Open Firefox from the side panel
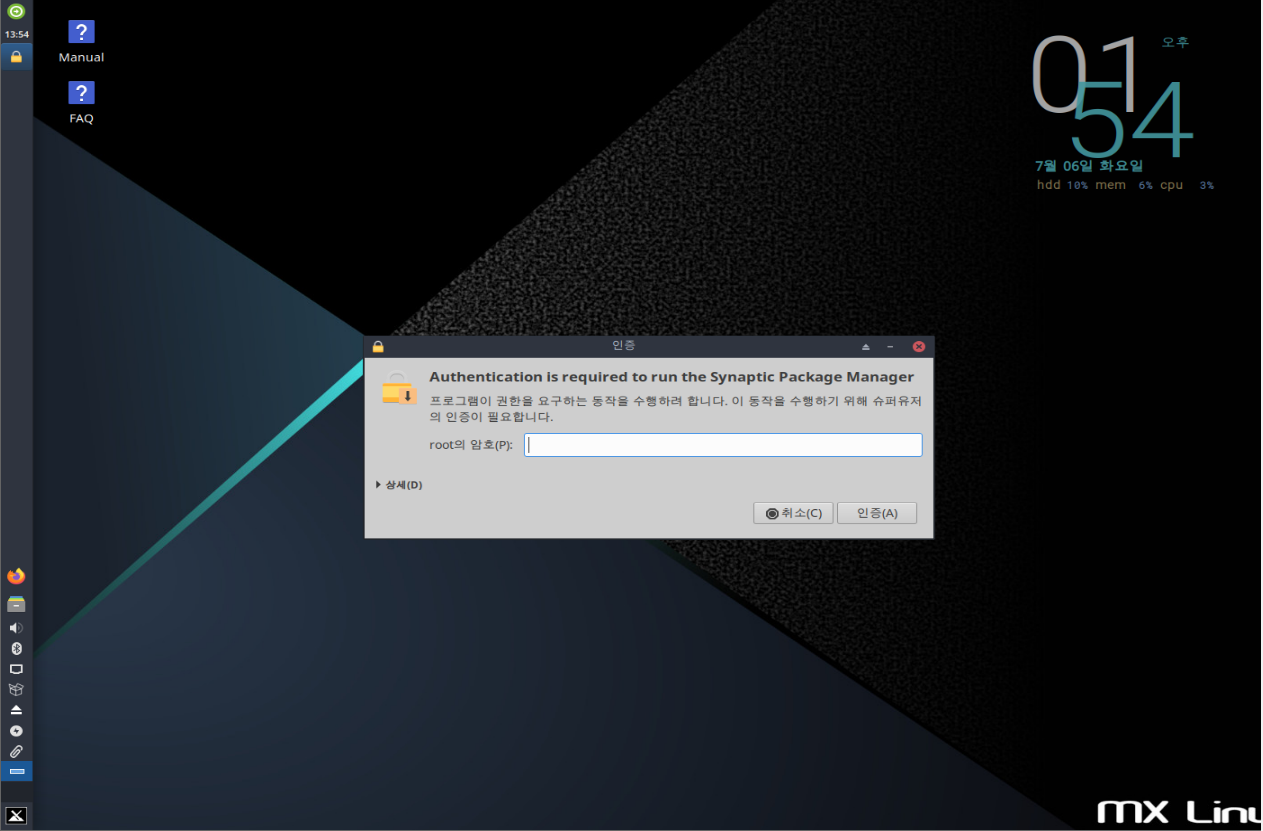1263x831 pixels. pos(16,576)
